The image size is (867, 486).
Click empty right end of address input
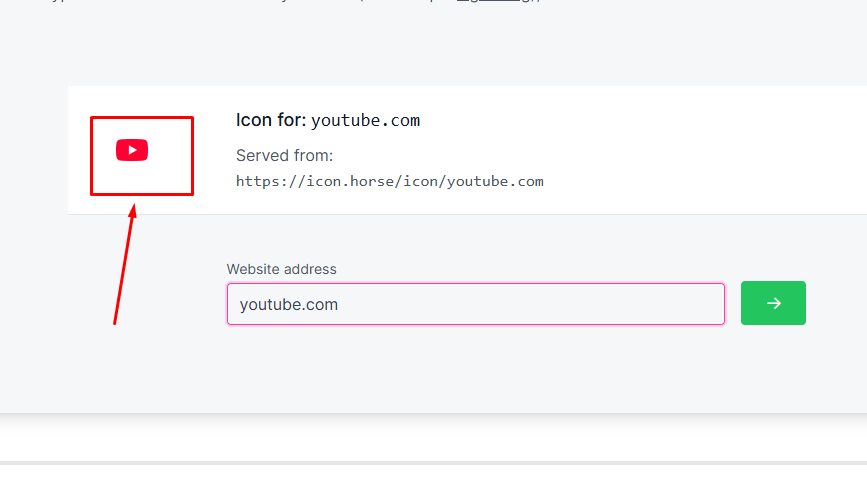pos(636,304)
